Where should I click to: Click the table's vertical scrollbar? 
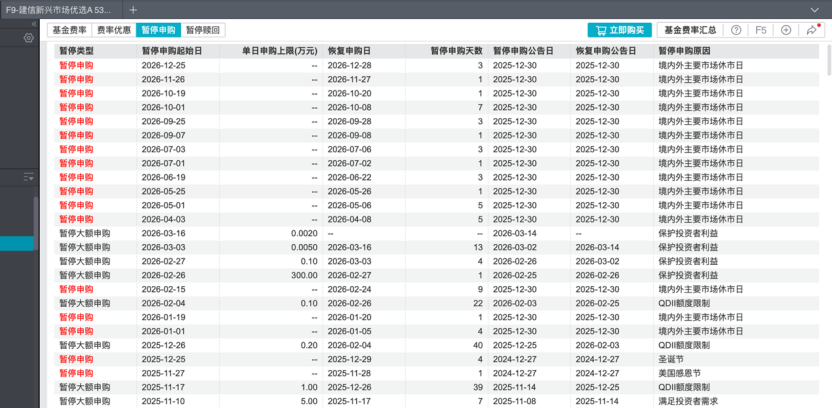pos(827,60)
